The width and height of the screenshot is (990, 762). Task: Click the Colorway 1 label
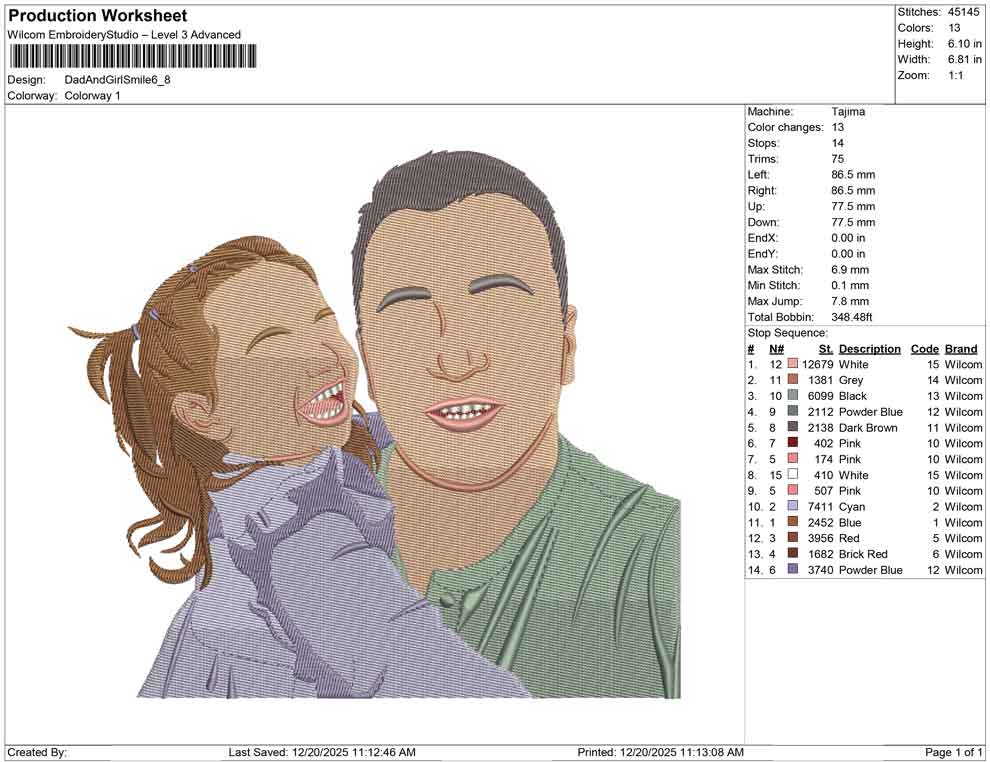(x=92, y=96)
